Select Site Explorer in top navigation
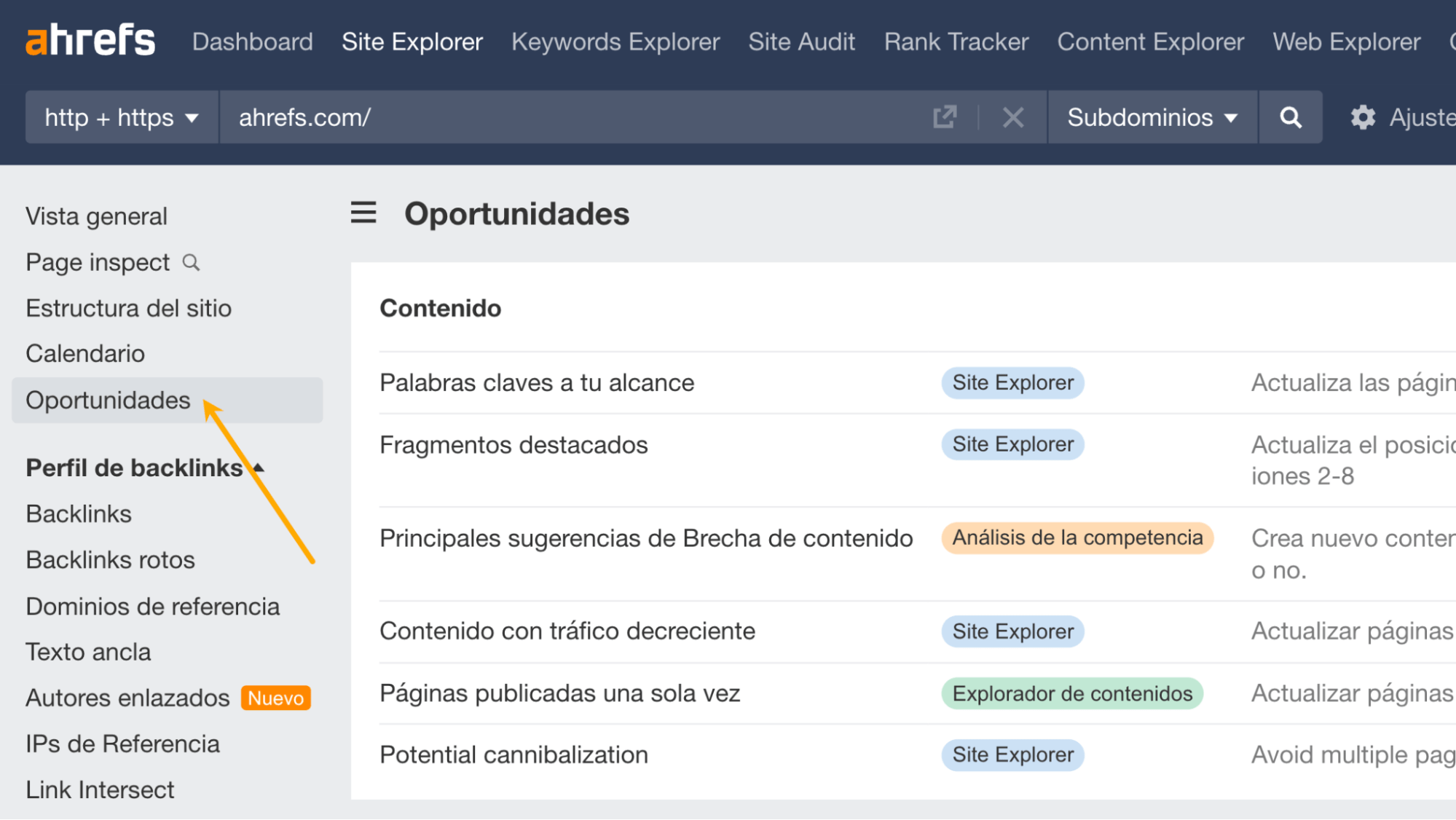1456x820 pixels. click(412, 42)
